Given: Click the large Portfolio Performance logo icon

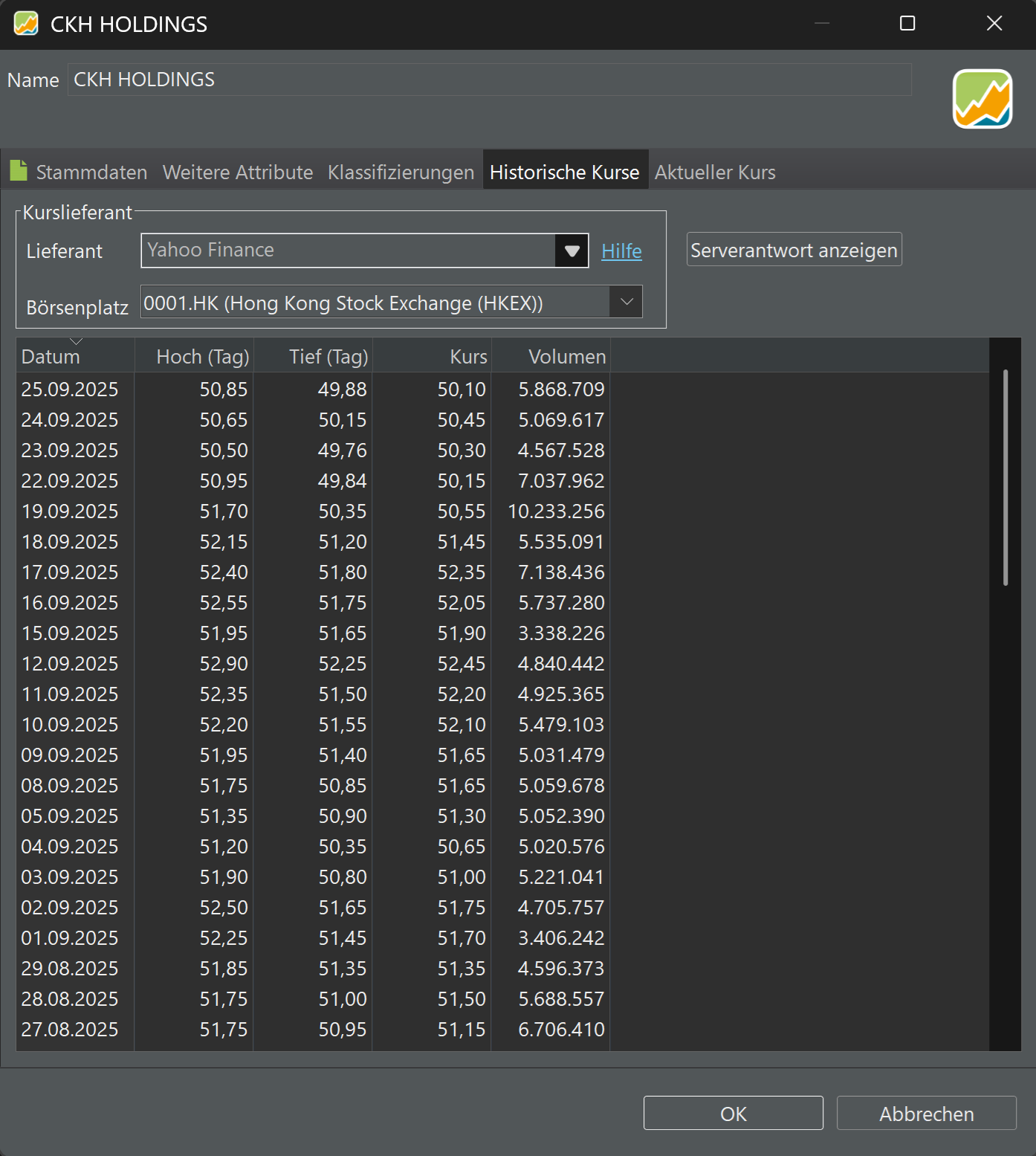Looking at the screenshot, I should [x=982, y=99].
